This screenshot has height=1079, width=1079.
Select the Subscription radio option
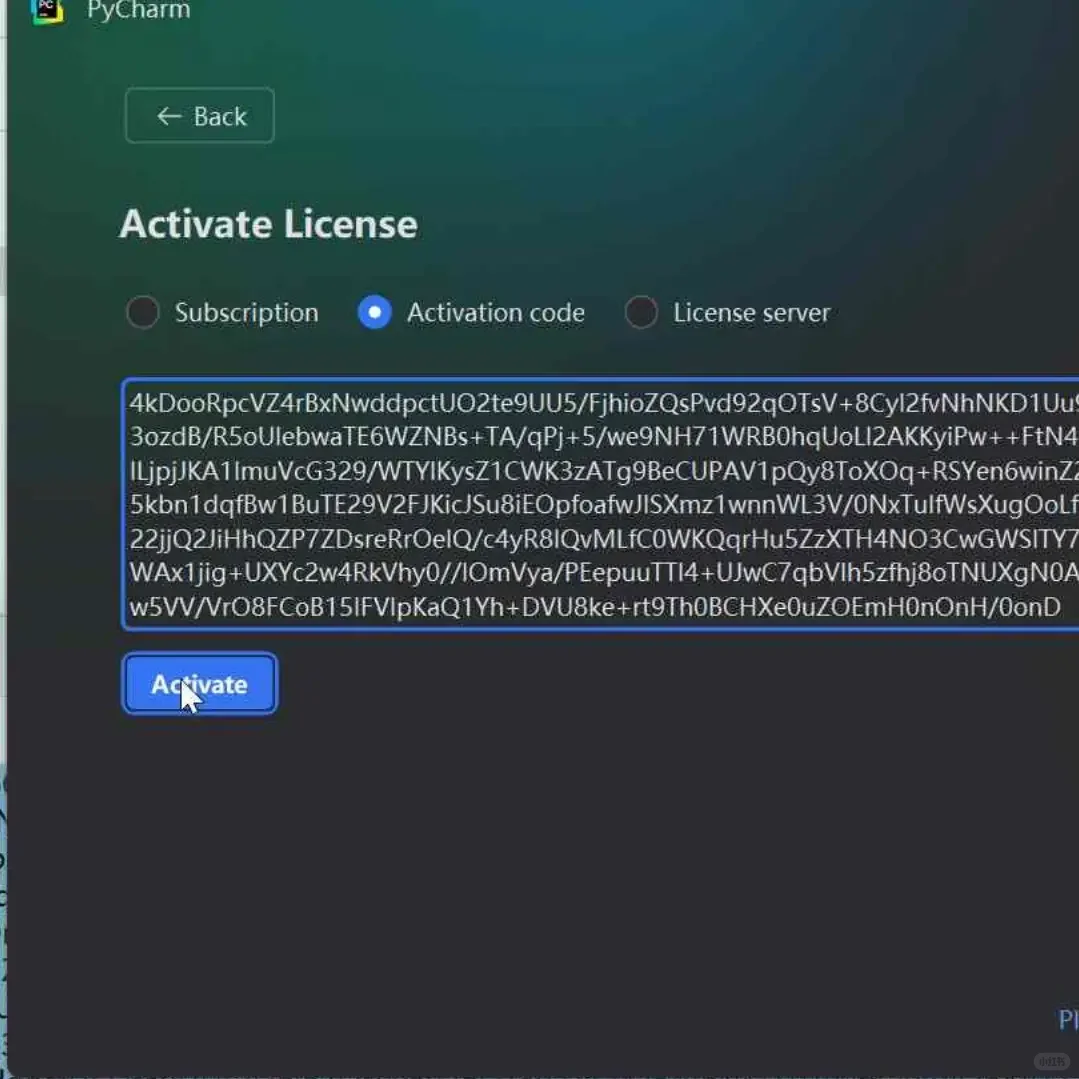[142, 312]
